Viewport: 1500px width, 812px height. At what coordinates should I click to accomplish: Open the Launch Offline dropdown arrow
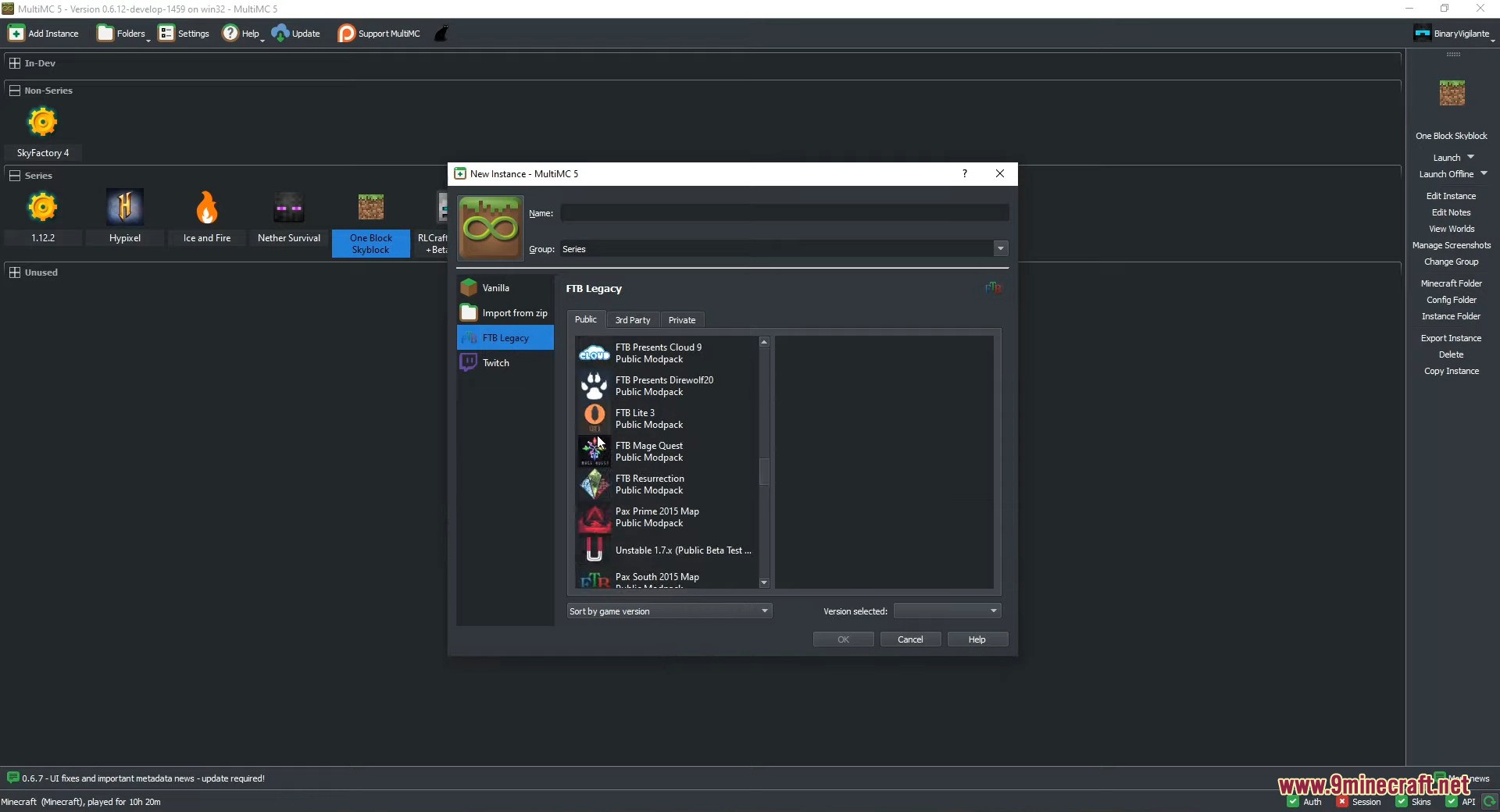[1484, 173]
